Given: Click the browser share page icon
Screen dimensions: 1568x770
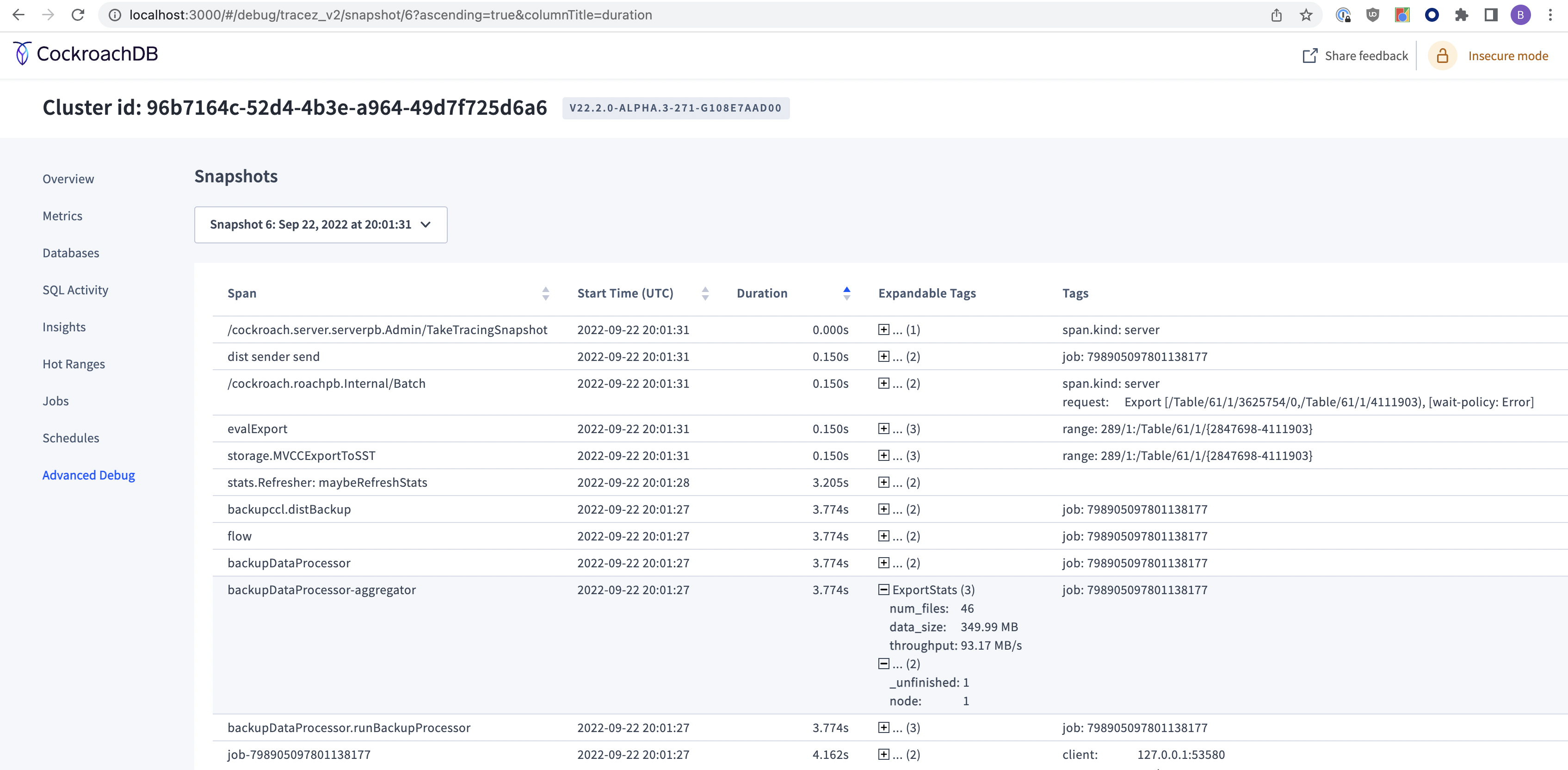Looking at the screenshot, I should tap(1277, 15).
